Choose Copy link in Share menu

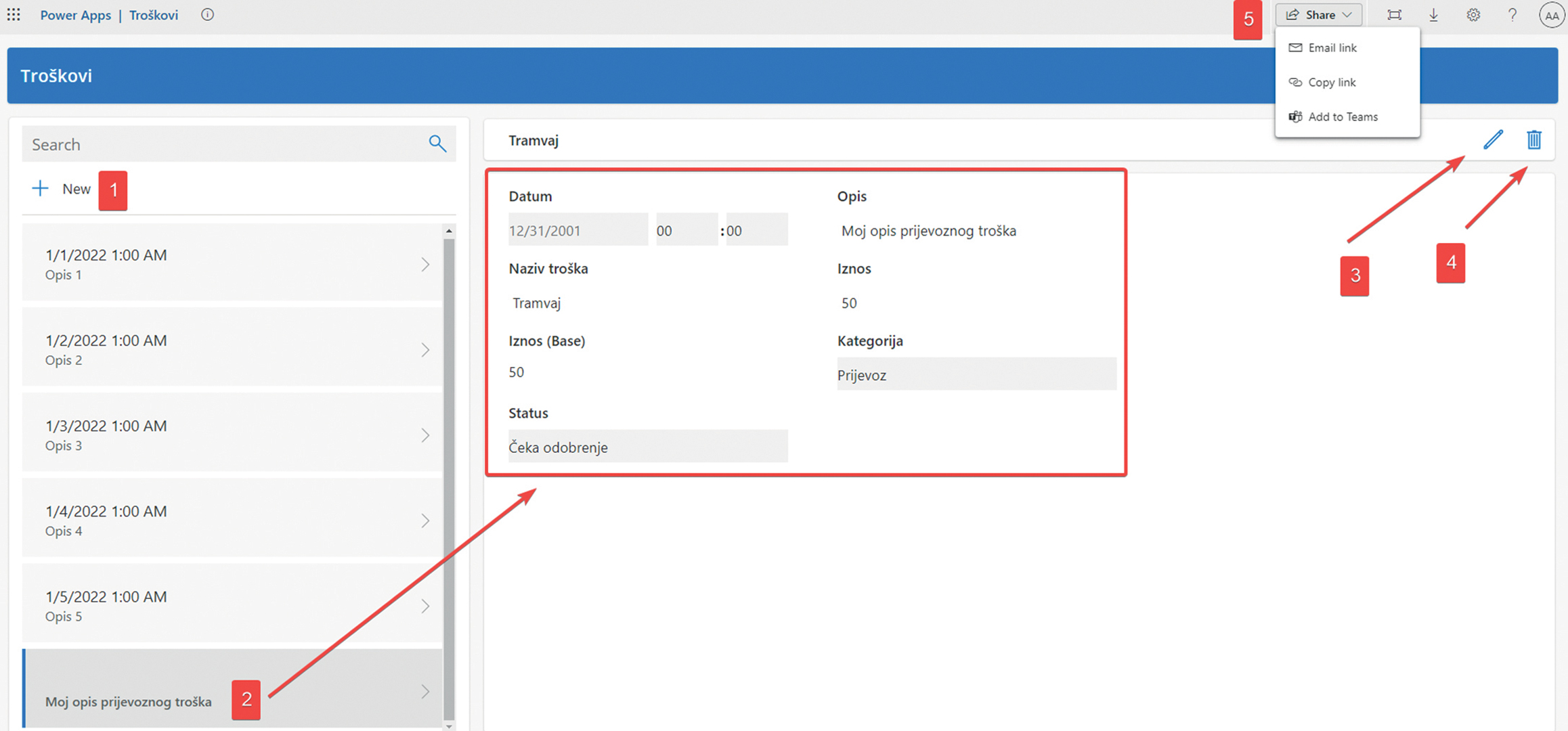1331,82
